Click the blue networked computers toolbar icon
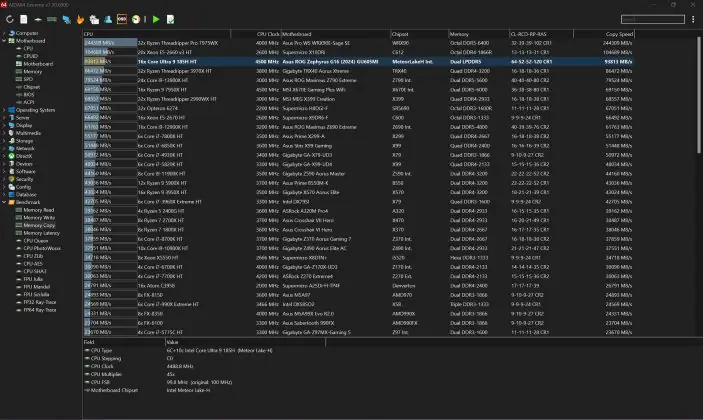 (66, 19)
